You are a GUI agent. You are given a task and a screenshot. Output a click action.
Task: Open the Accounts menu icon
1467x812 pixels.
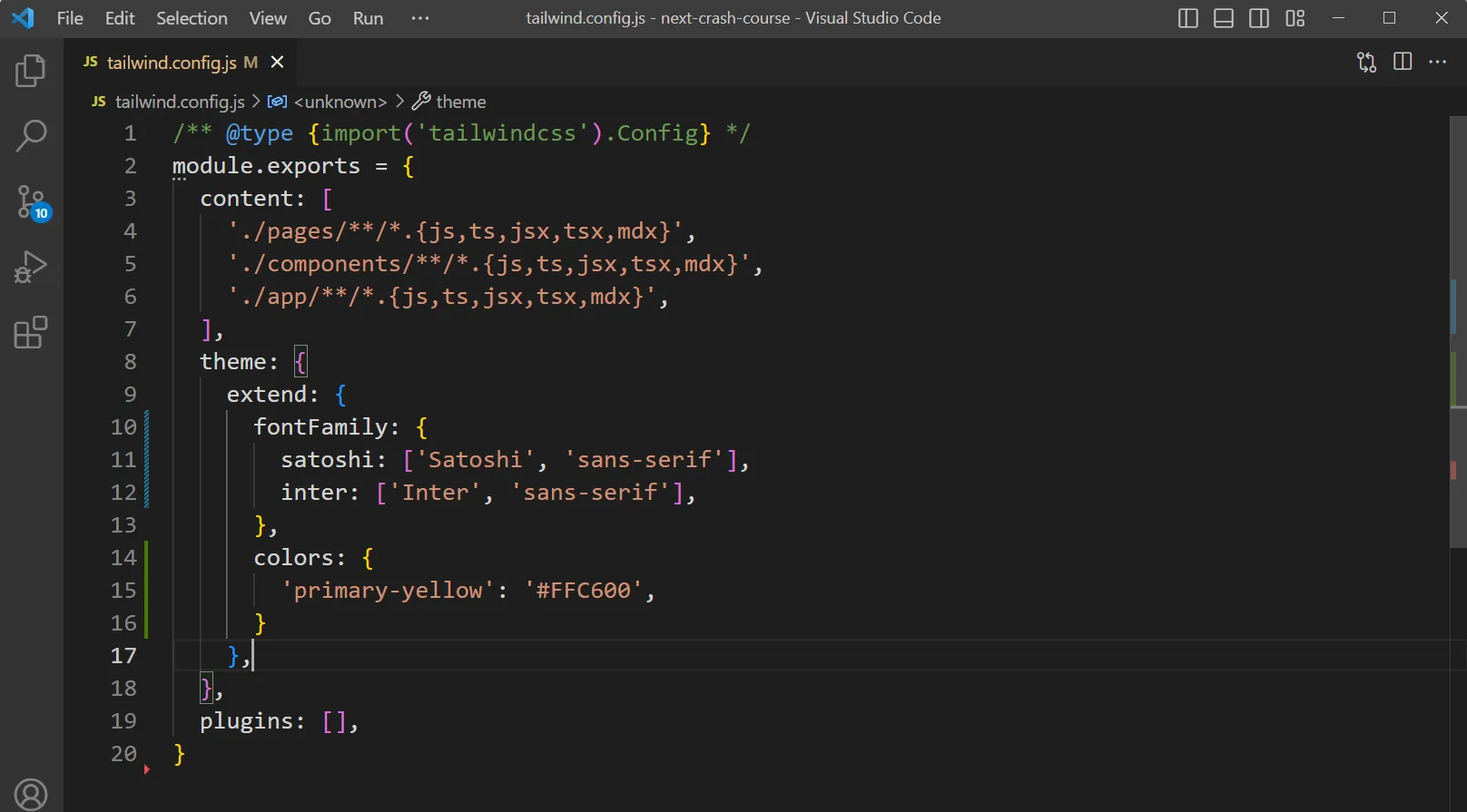[31, 795]
